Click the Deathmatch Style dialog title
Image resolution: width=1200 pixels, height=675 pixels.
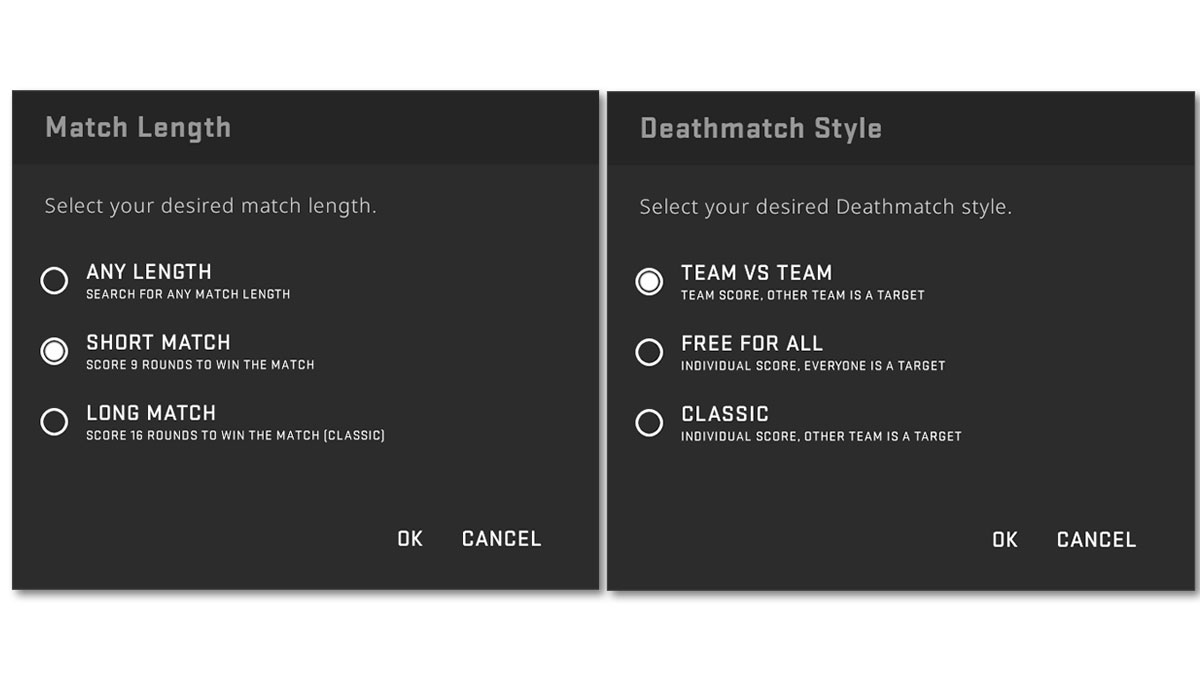click(x=761, y=129)
